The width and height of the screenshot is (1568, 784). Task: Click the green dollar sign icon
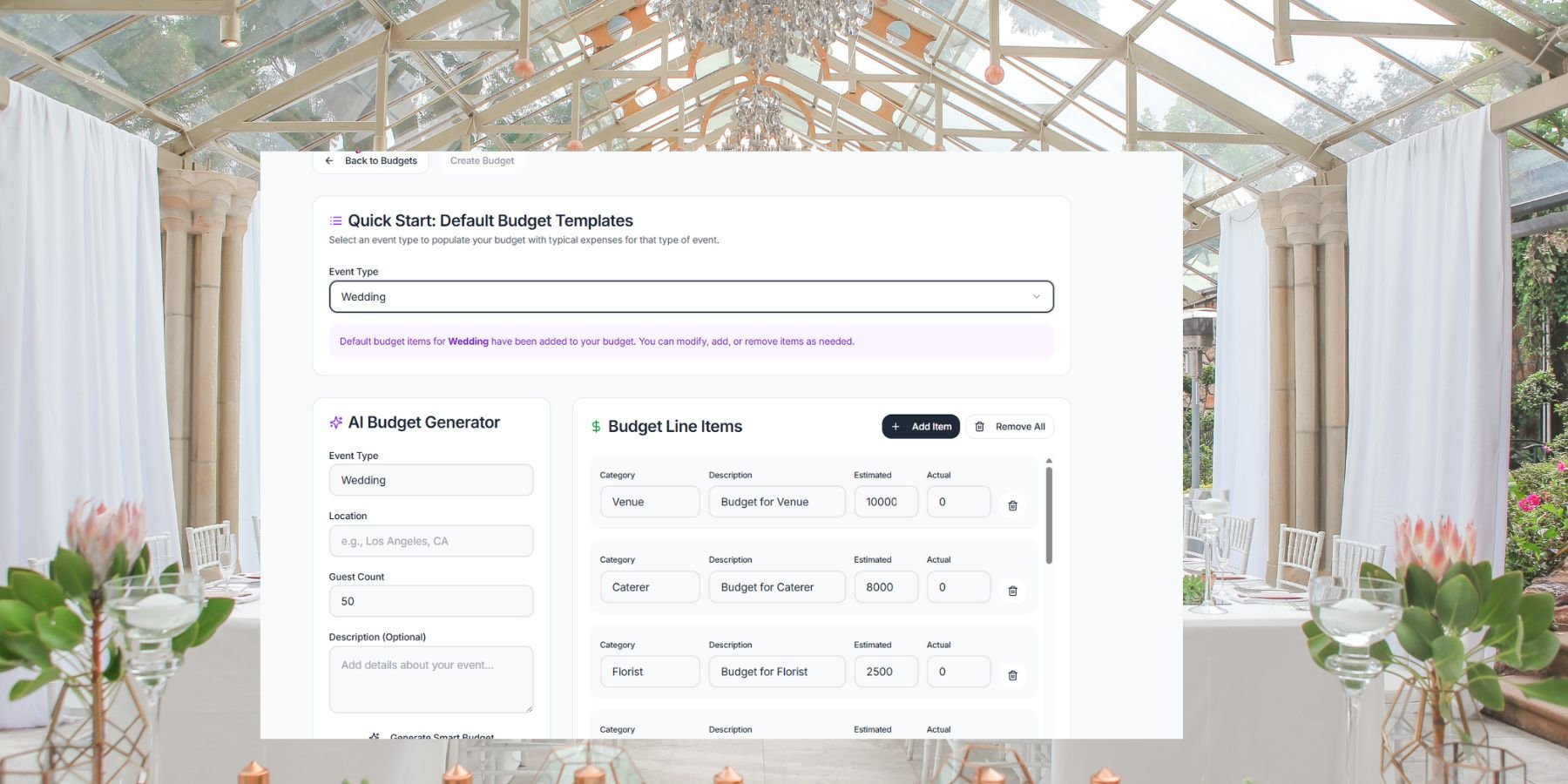coord(596,427)
